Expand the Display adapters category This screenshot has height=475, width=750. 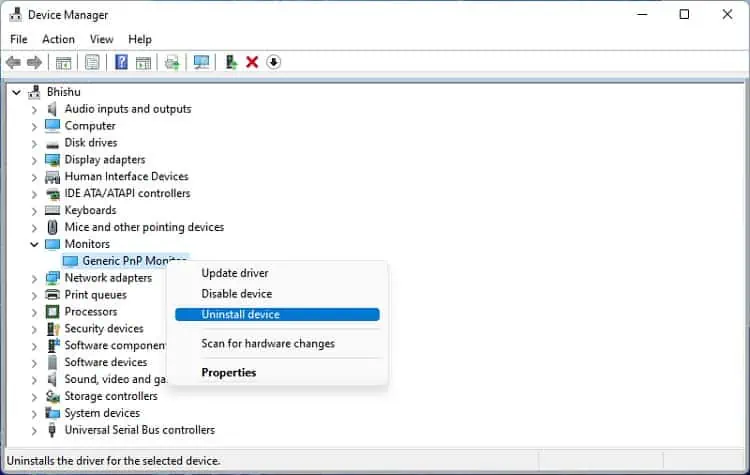34,160
